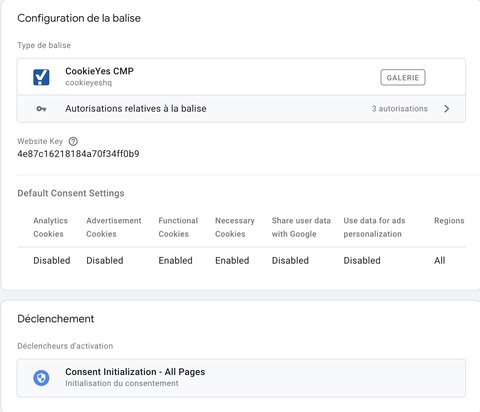Open Autorisations relatives à la balise row
Screen dimensions: 480x412
[241, 109]
